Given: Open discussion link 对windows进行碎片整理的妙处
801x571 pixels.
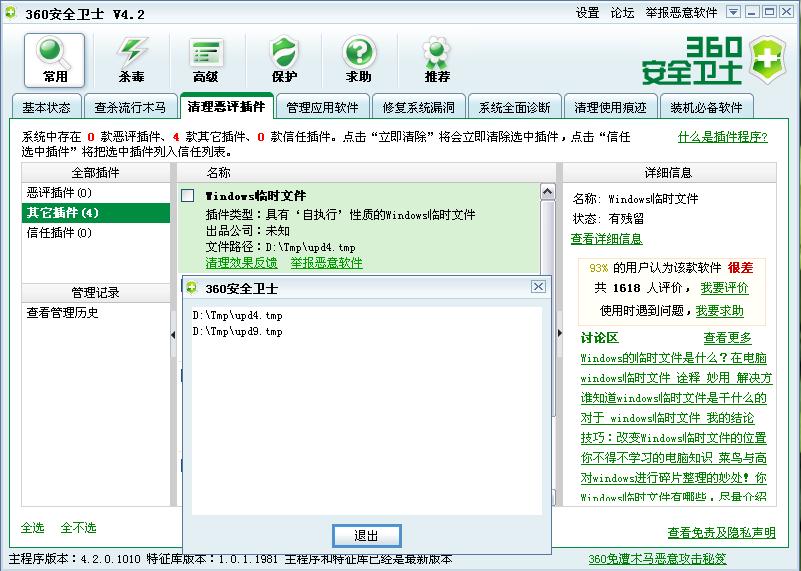Looking at the screenshot, I should (673, 478).
